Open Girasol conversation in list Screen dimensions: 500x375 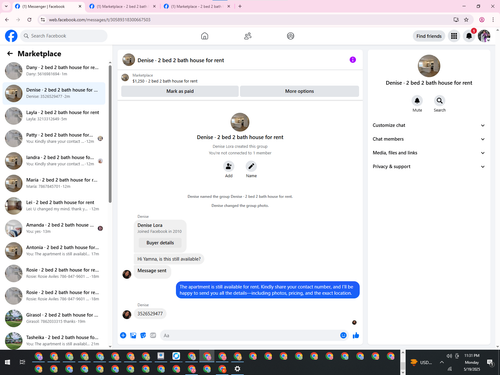click(54, 318)
